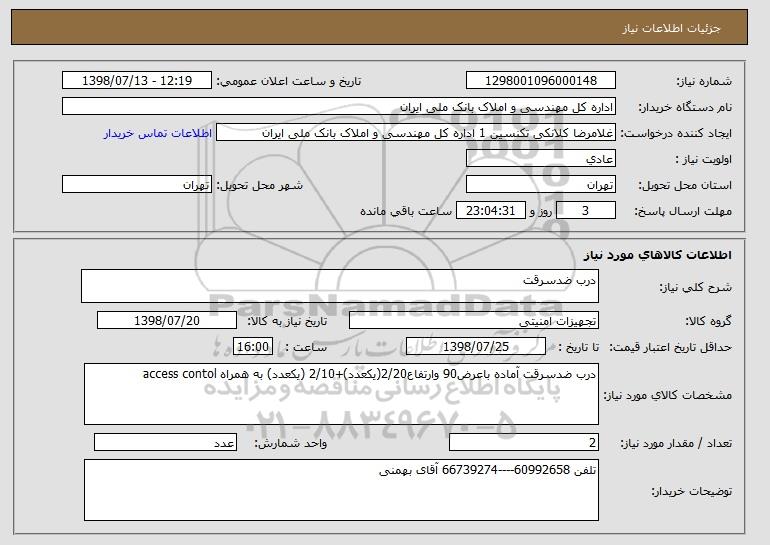Click the ایجاد کننده درخواست label
Screen dimensions: 770x545
pyautogui.click(x=676, y=133)
